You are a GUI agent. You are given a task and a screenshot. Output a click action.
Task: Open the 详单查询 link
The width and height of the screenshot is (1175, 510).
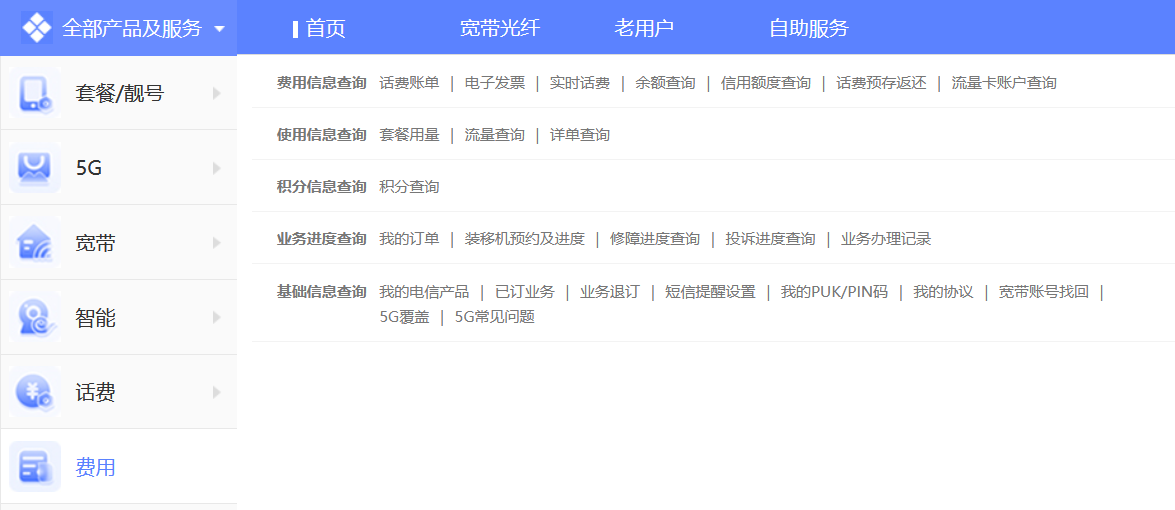(579, 135)
